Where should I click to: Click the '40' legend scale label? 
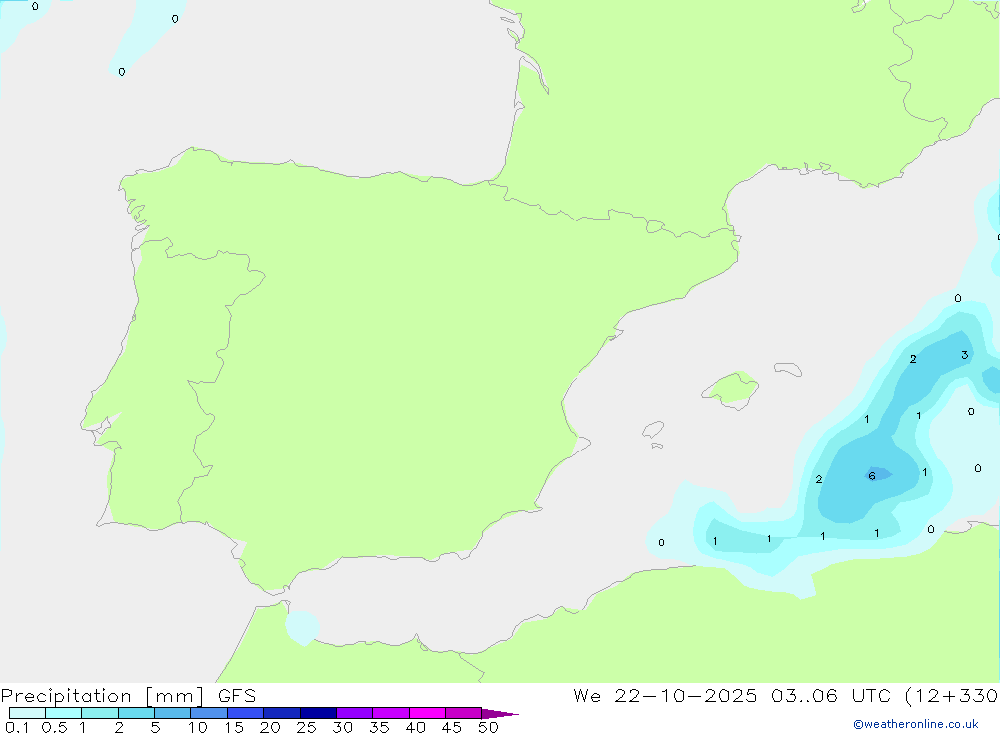pos(416,727)
